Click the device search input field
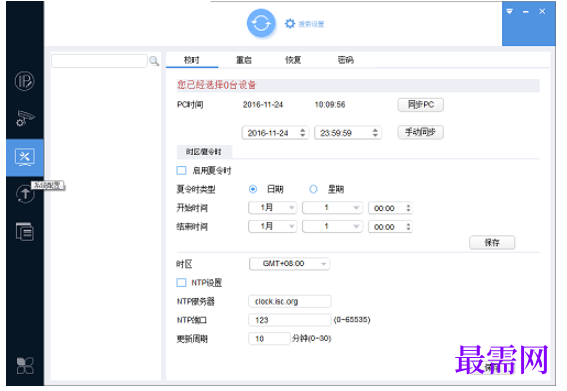The width and height of the screenshot is (567, 391). tap(99, 61)
